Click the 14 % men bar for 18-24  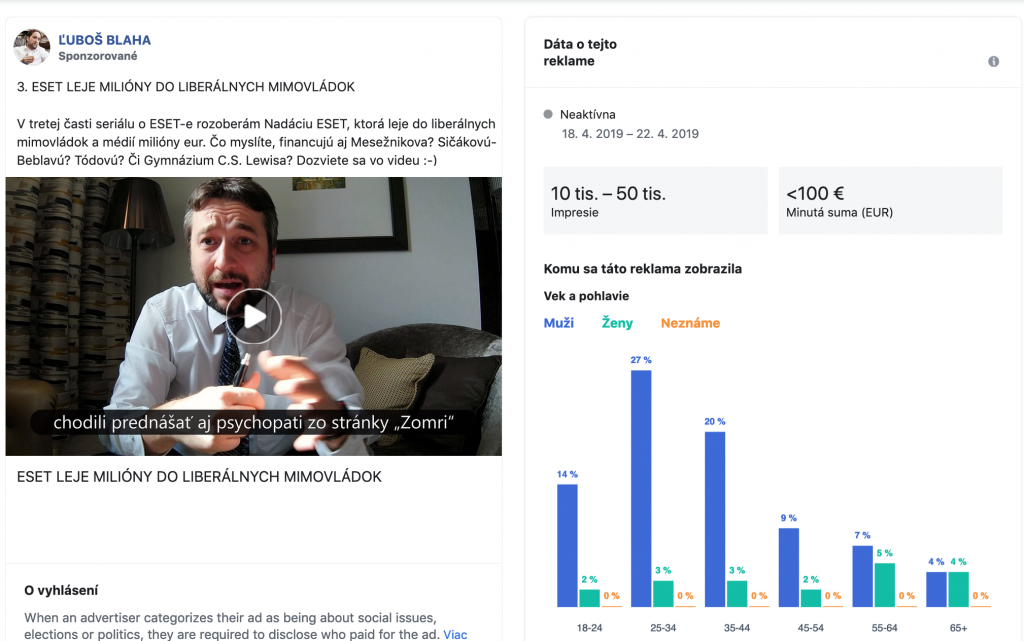[567, 546]
